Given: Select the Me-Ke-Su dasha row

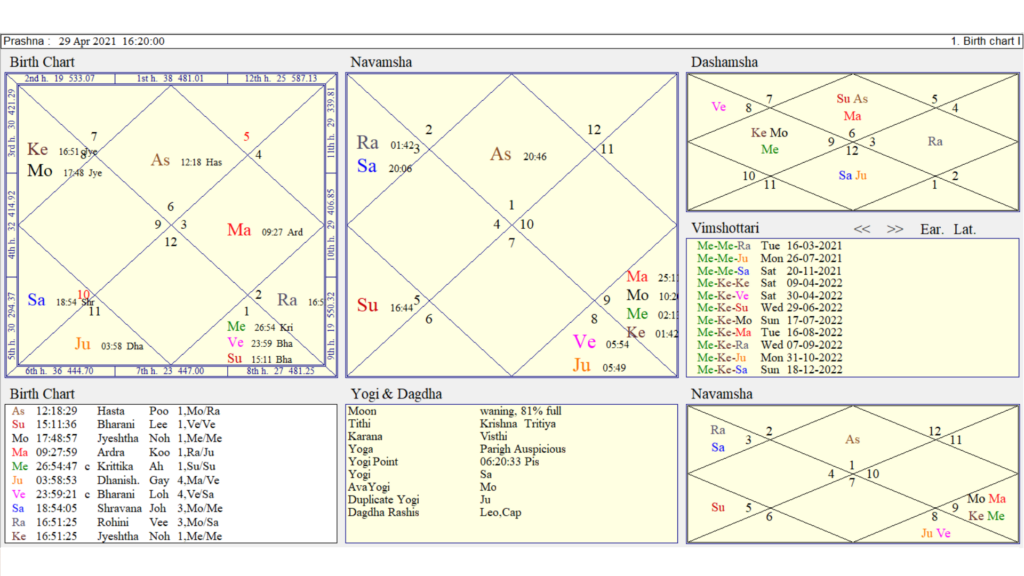Looking at the screenshot, I should click(769, 308).
